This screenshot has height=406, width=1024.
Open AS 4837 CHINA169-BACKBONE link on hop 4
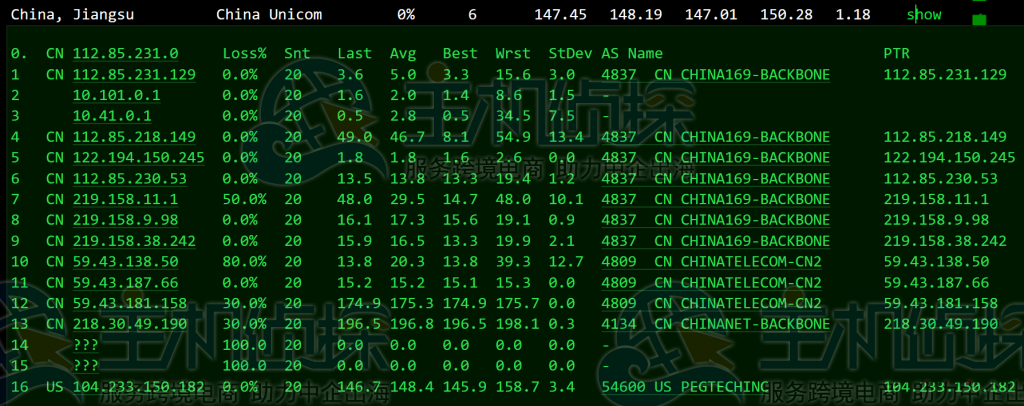pos(716,137)
